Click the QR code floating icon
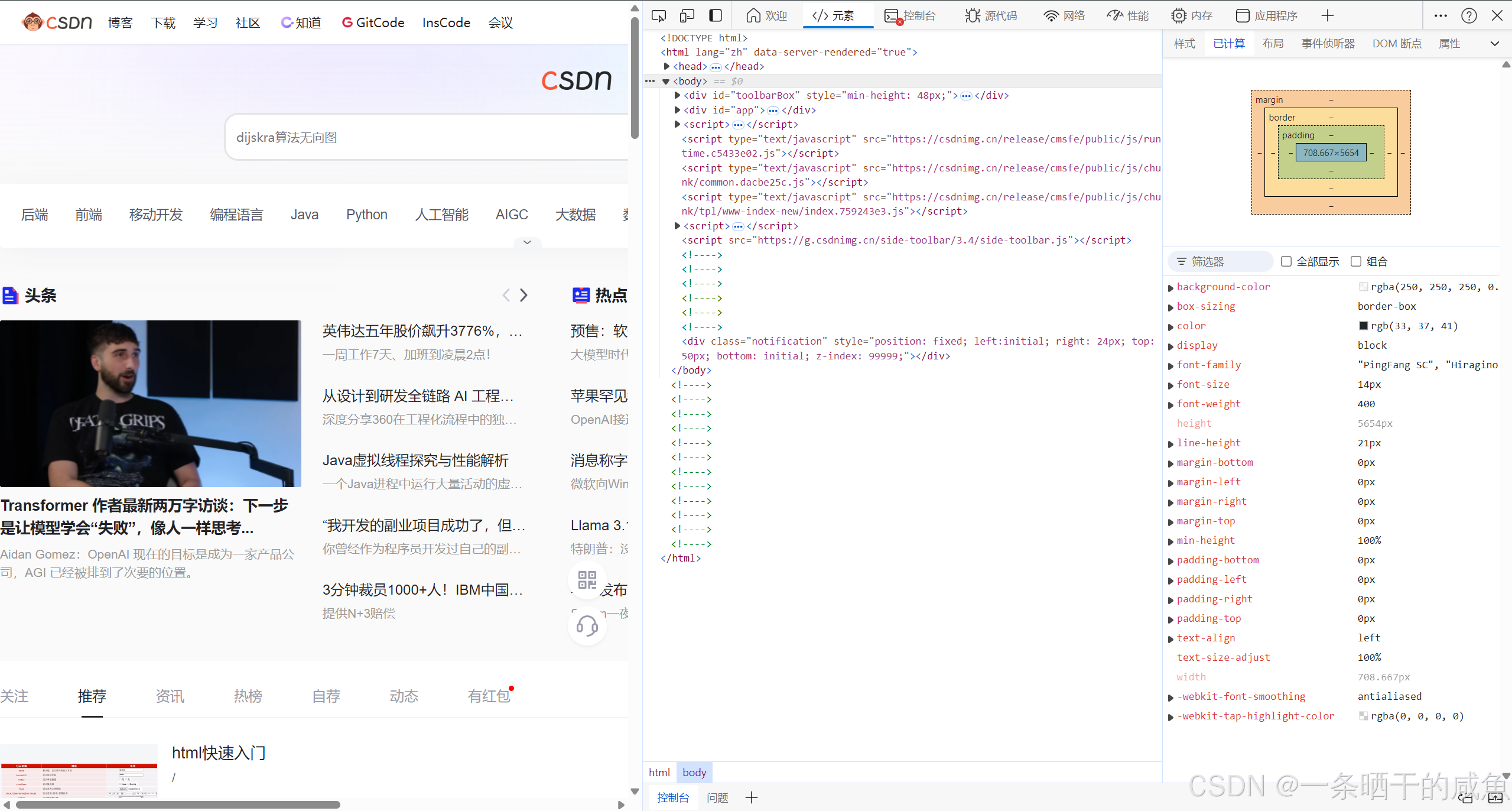The width and height of the screenshot is (1512, 811). tap(587, 579)
